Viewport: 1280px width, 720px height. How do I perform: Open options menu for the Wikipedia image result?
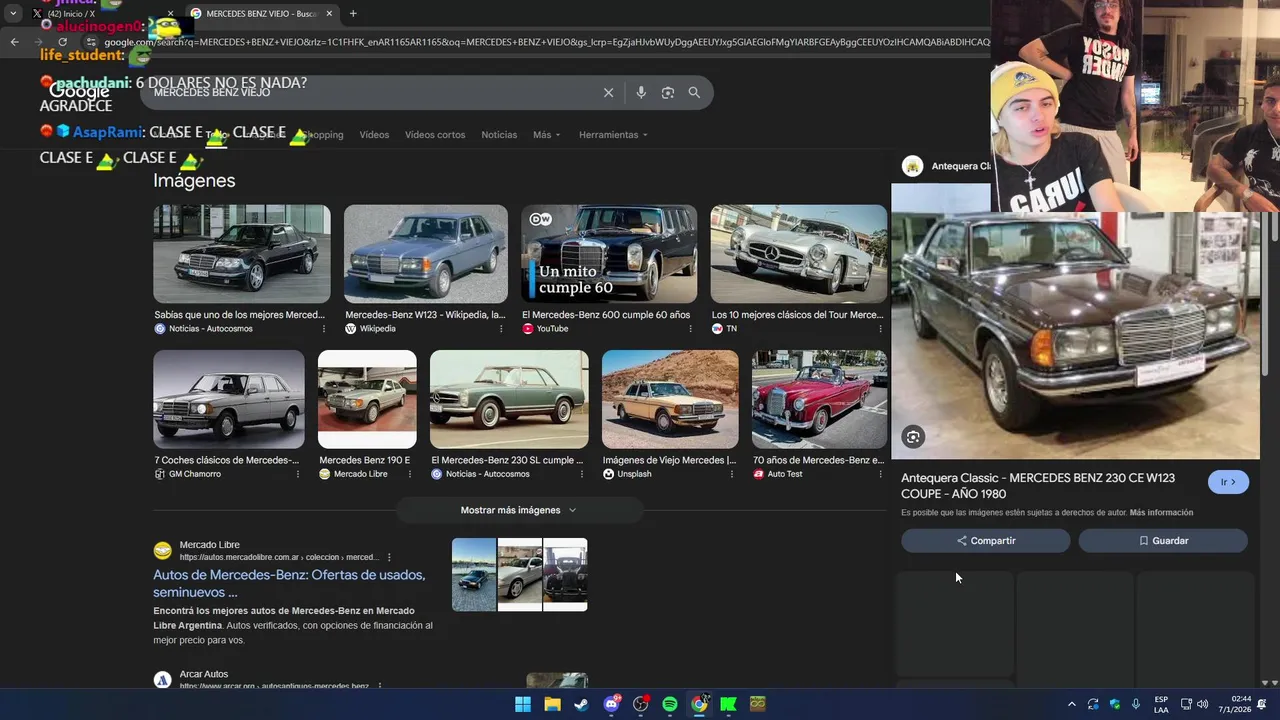click(x=501, y=329)
